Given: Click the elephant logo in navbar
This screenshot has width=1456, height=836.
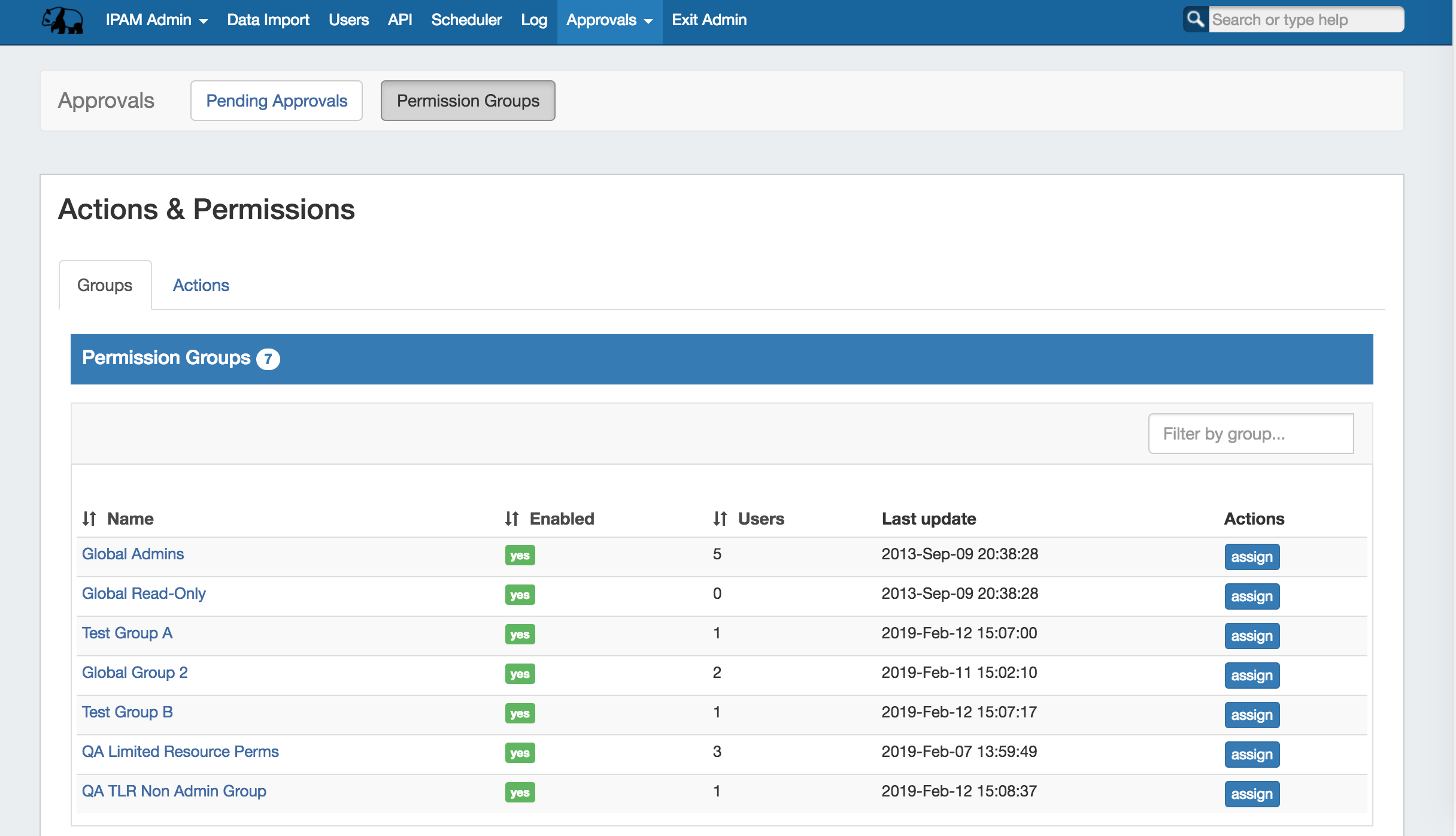Looking at the screenshot, I should click(62, 20).
